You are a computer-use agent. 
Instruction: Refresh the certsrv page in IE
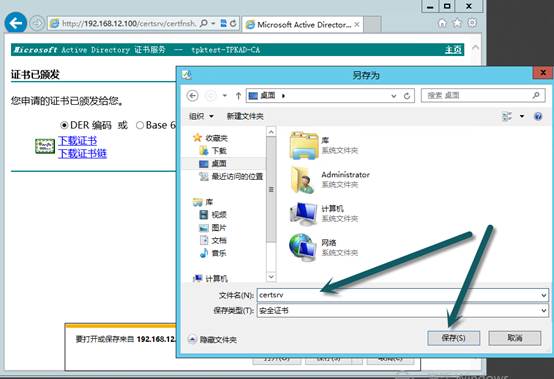tap(233, 24)
